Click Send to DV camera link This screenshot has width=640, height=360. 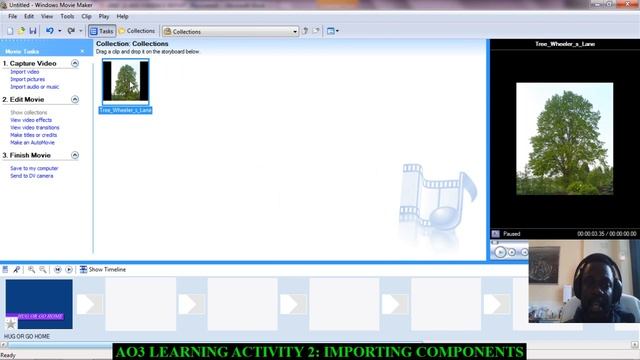[31, 176]
